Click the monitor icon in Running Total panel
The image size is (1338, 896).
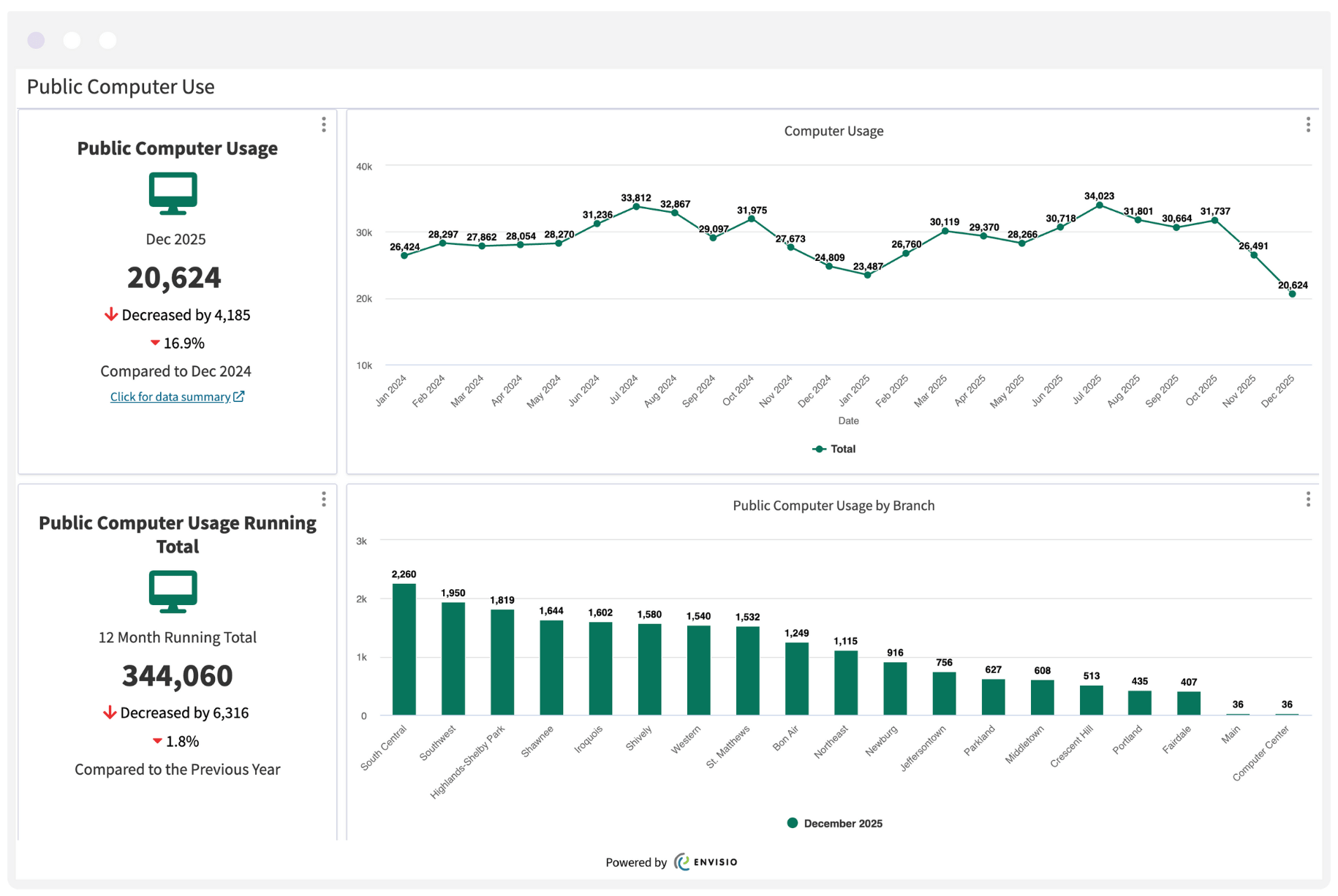[175, 591]
